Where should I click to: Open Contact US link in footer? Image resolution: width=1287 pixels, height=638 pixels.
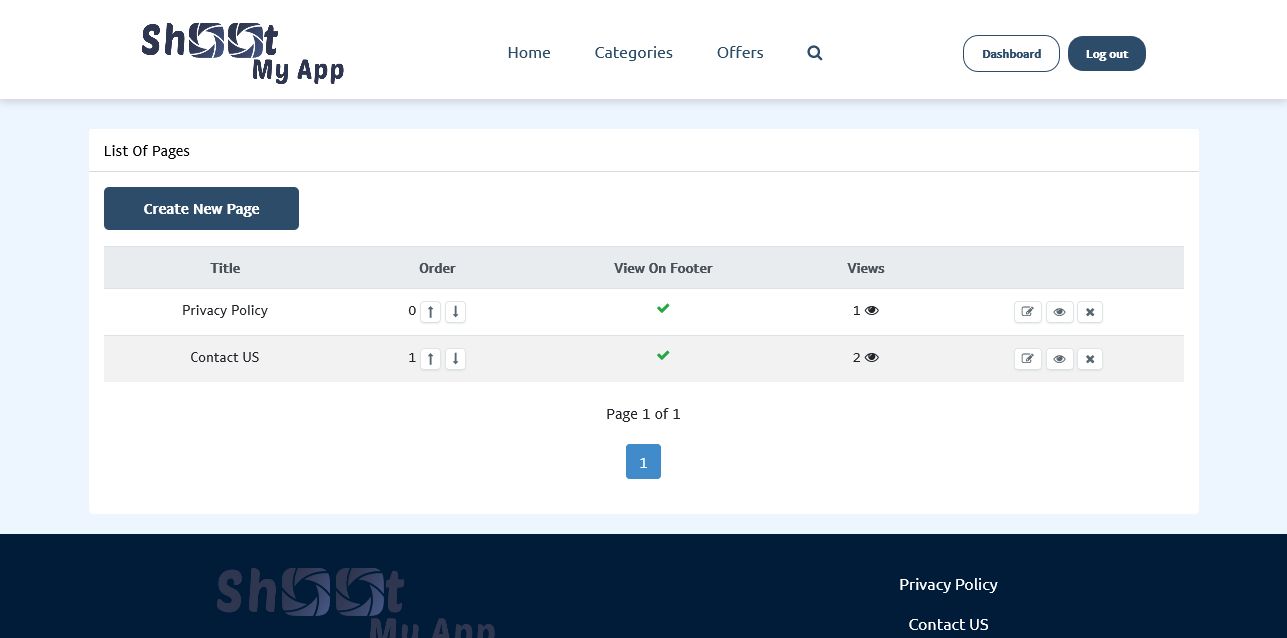tap(948, 624)
